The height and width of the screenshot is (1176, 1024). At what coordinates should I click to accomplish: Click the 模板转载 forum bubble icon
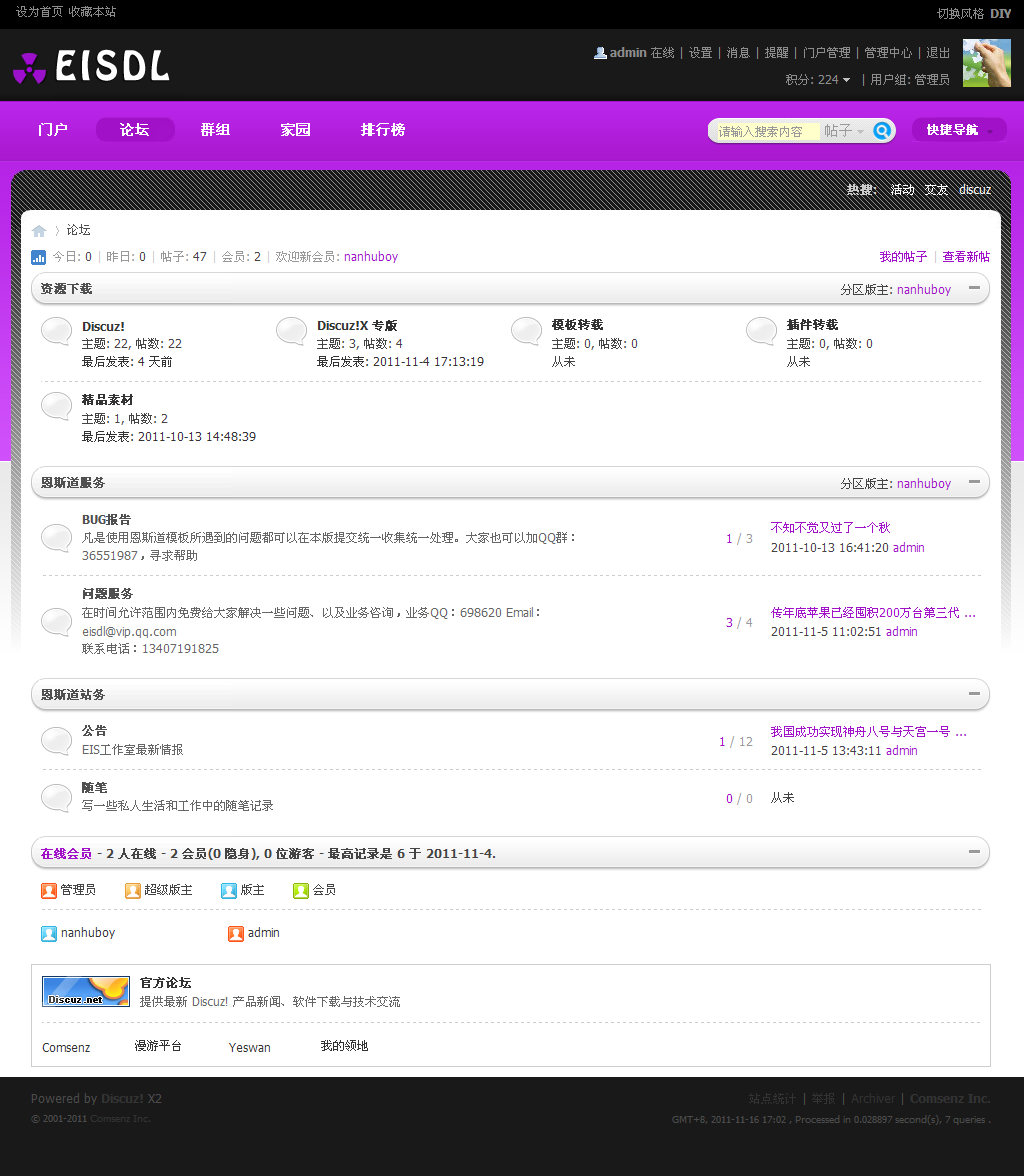(x=526, y=331)
